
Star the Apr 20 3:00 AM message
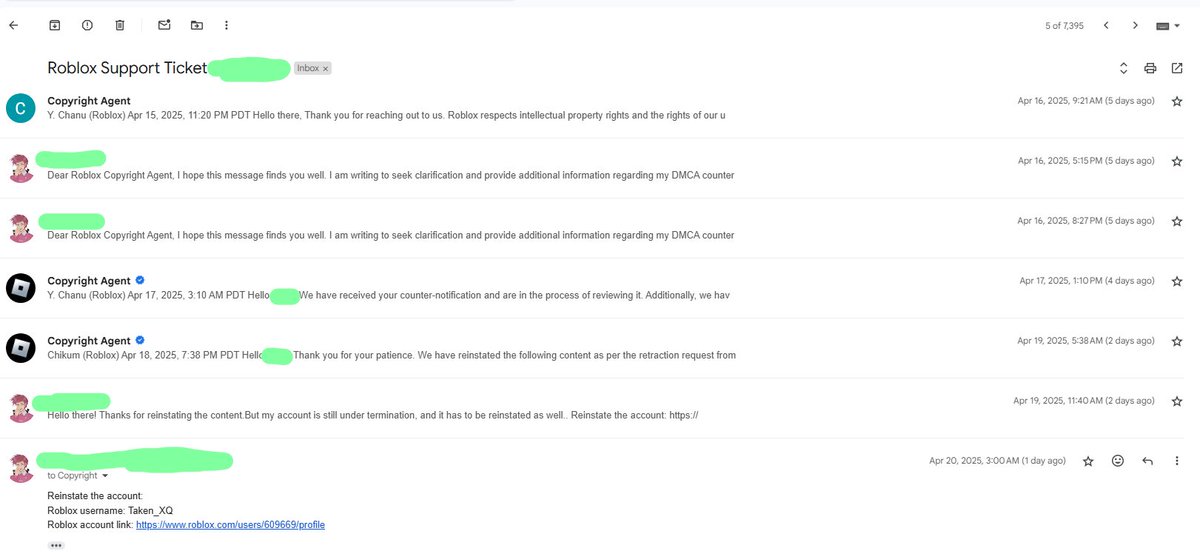click(1088, 461)
